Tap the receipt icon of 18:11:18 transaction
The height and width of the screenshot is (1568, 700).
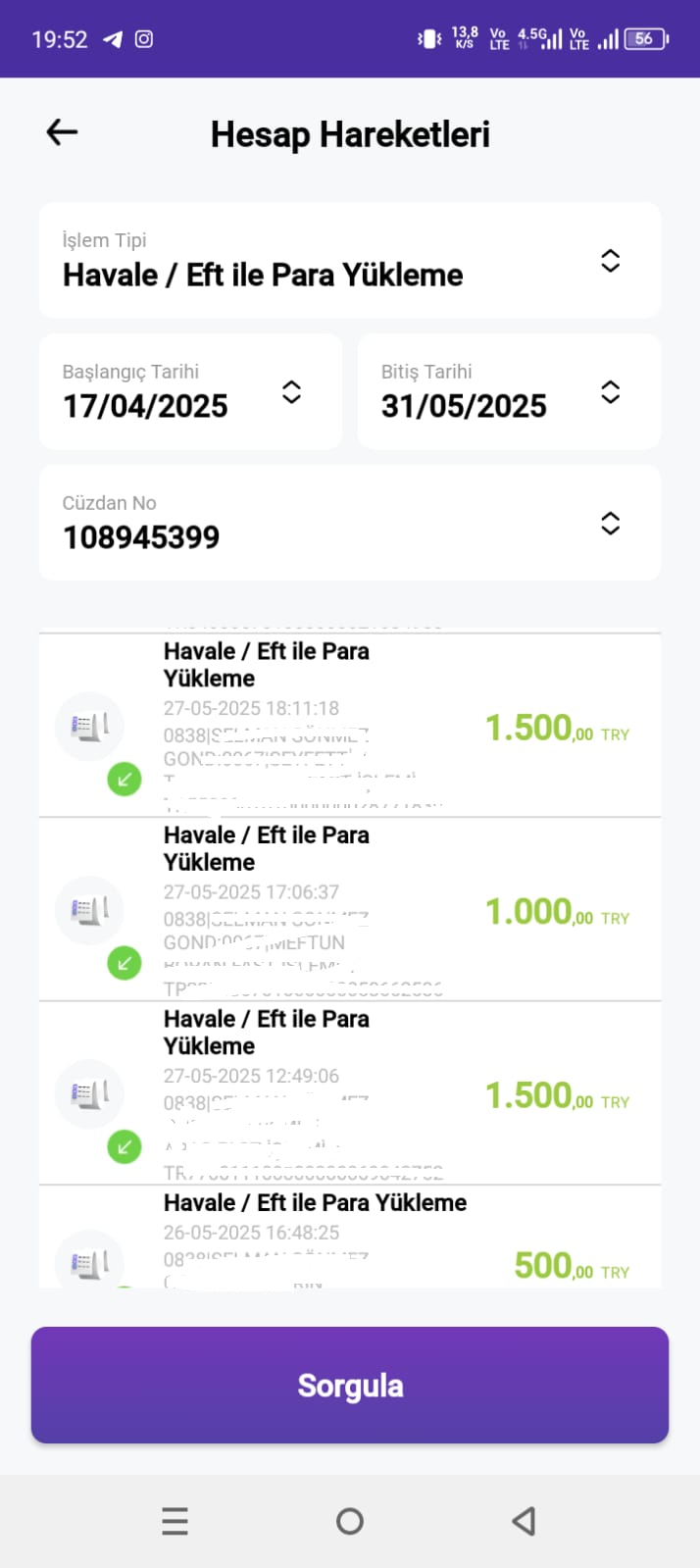coord(89,727)
